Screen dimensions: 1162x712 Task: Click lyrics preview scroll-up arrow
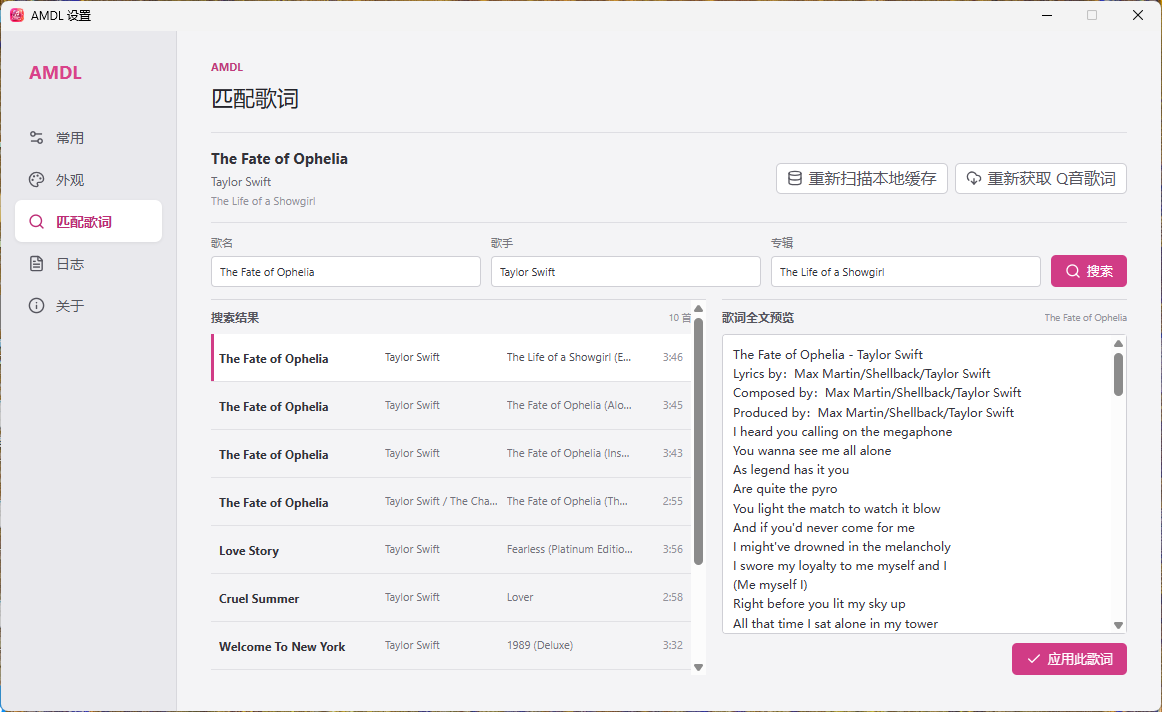1118,344
